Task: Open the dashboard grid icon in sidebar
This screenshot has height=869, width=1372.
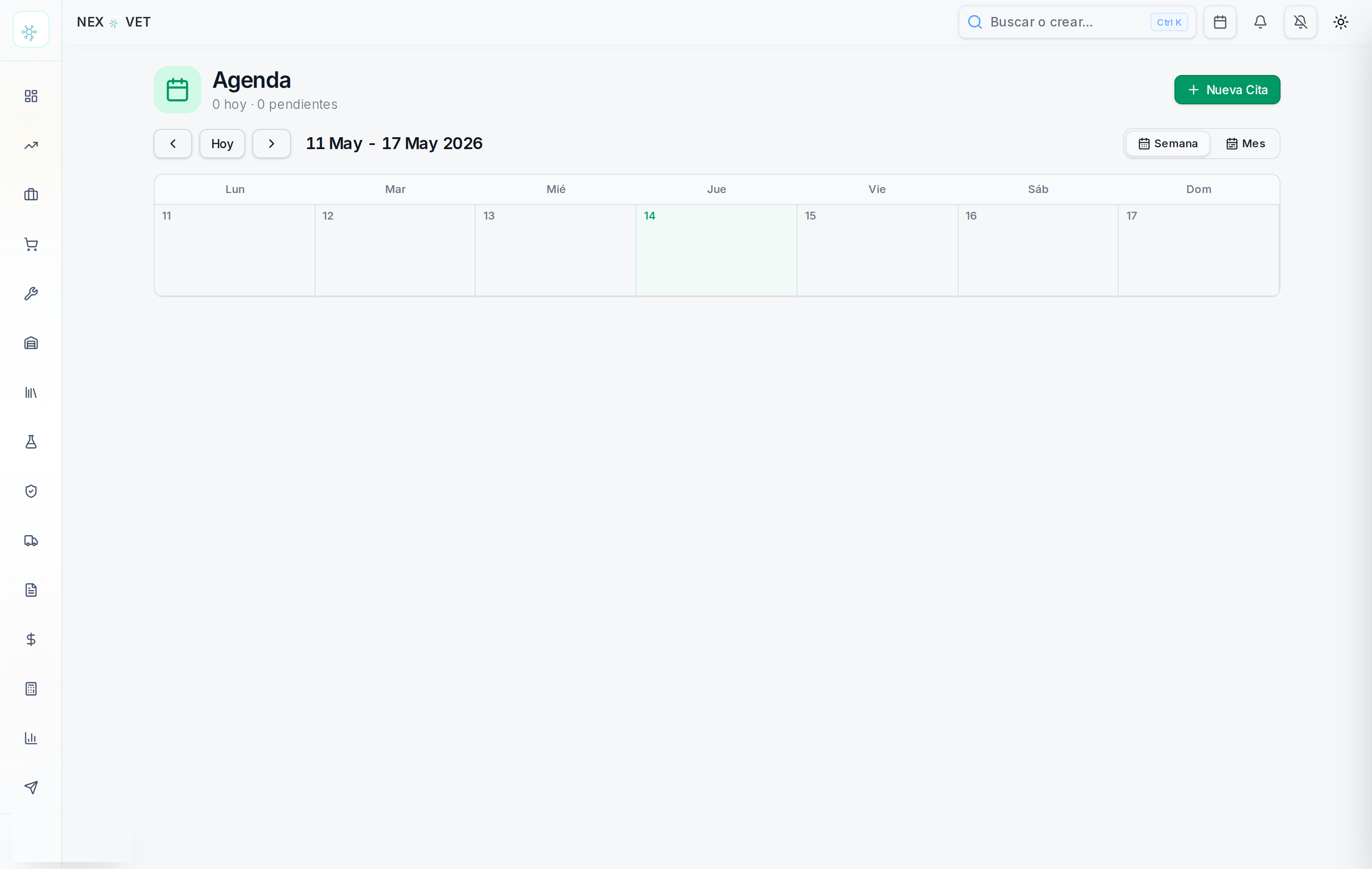Action: click(31, 96)
